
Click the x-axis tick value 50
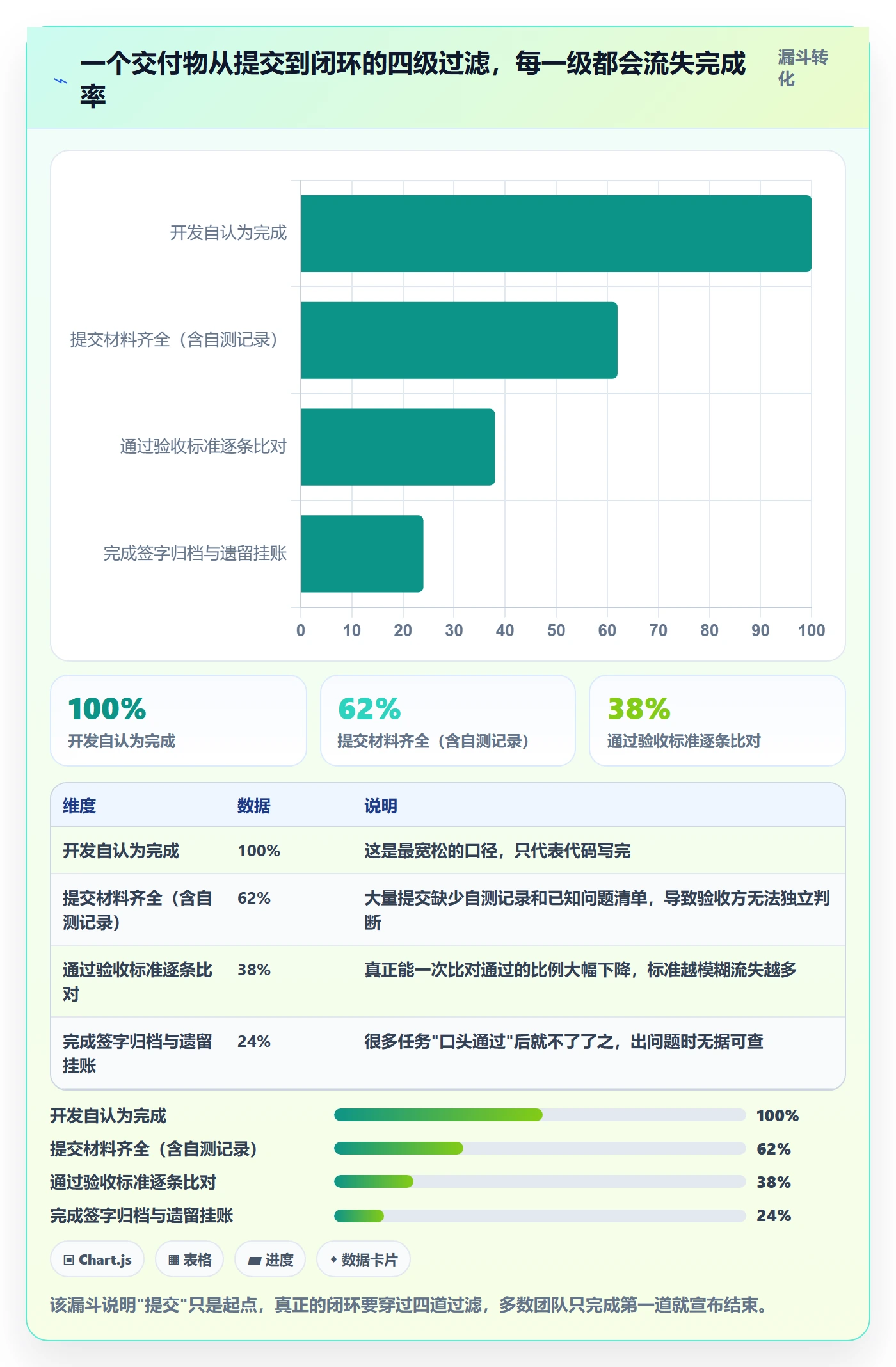556,630
